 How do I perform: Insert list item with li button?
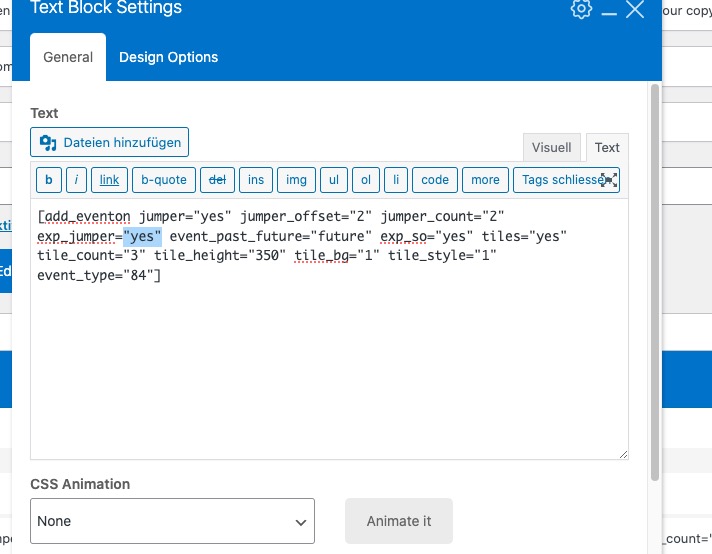click(x=396, y=180)
